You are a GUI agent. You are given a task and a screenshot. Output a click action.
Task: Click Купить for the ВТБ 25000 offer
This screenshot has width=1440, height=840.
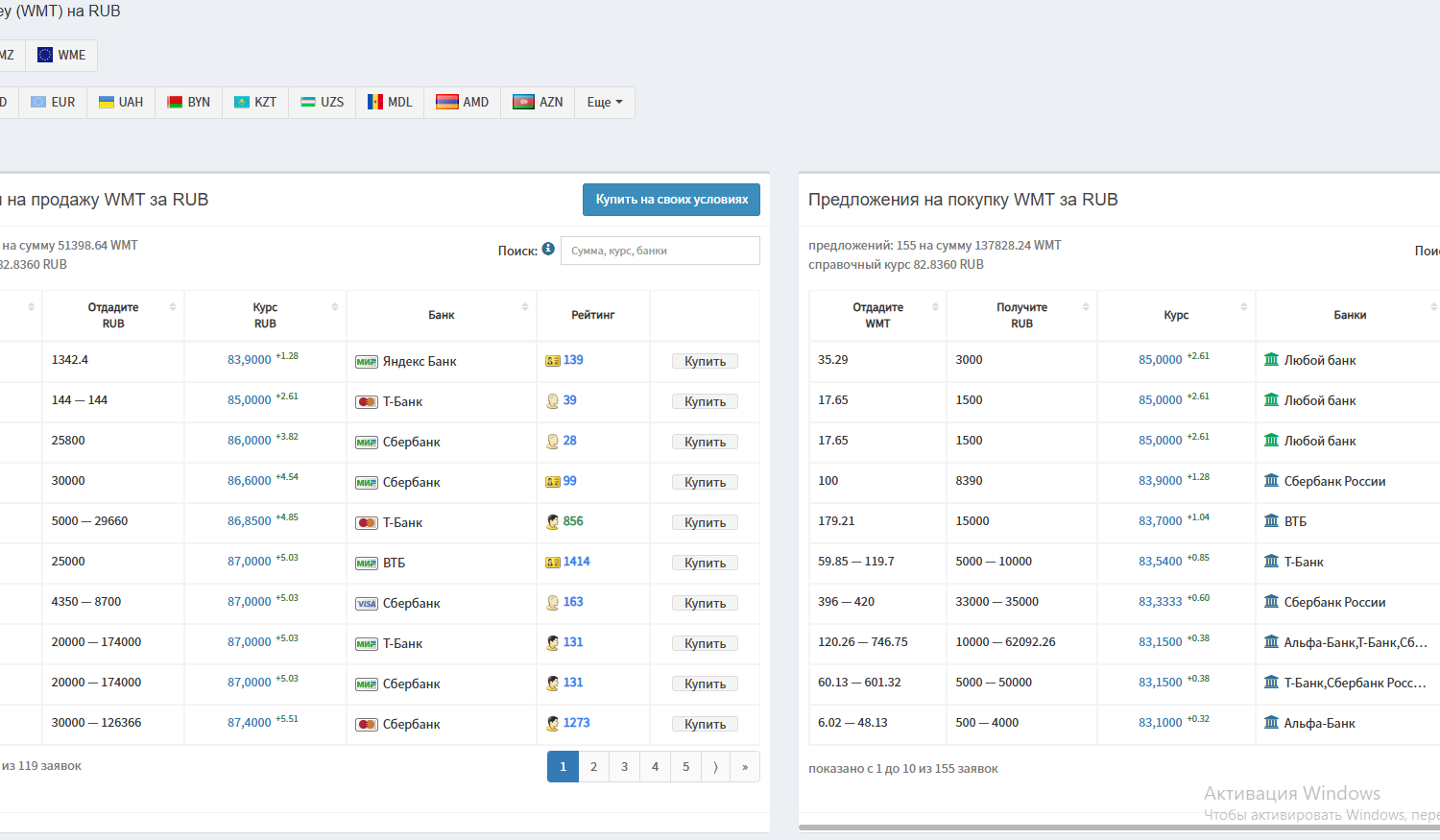click(705, 563)
